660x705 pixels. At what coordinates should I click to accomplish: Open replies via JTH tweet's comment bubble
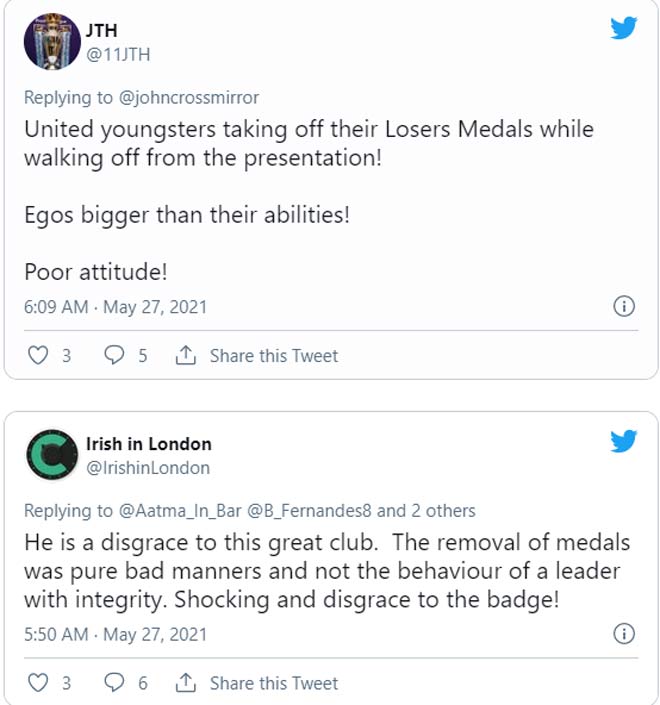pos(114,355)
